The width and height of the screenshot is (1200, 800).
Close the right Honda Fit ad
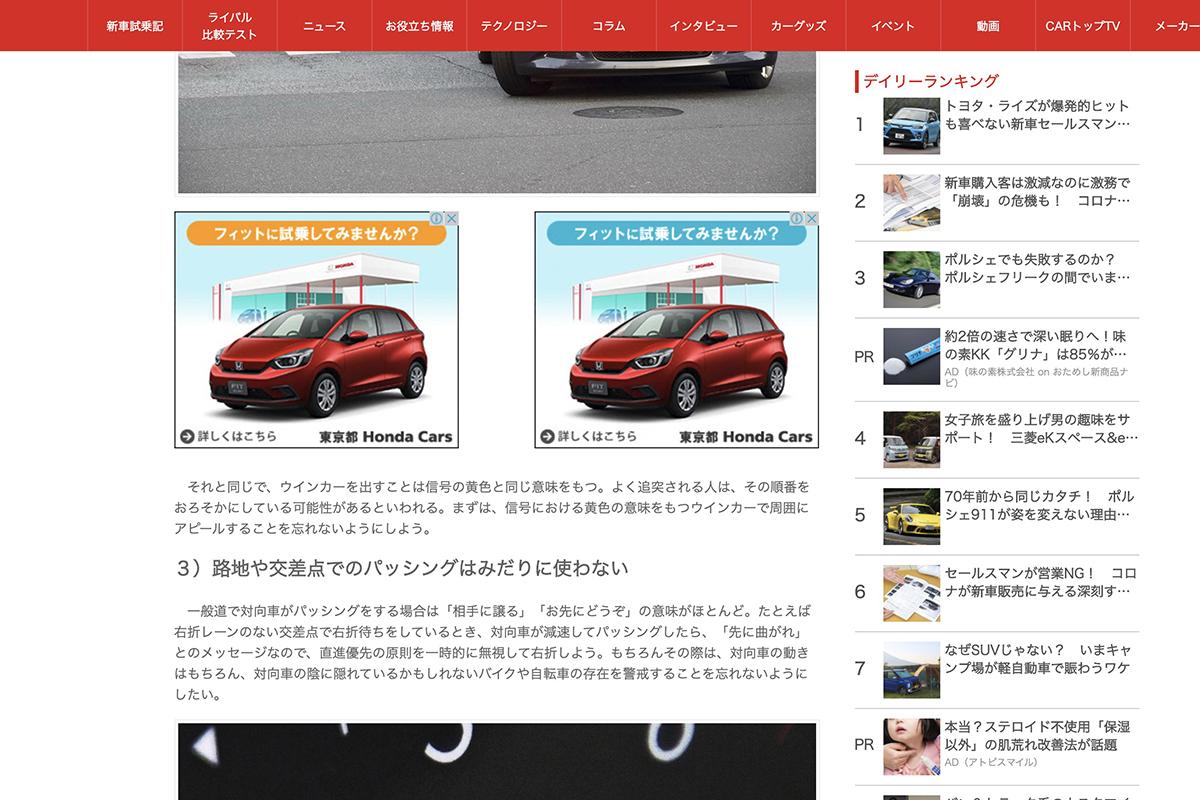(811, 219)
